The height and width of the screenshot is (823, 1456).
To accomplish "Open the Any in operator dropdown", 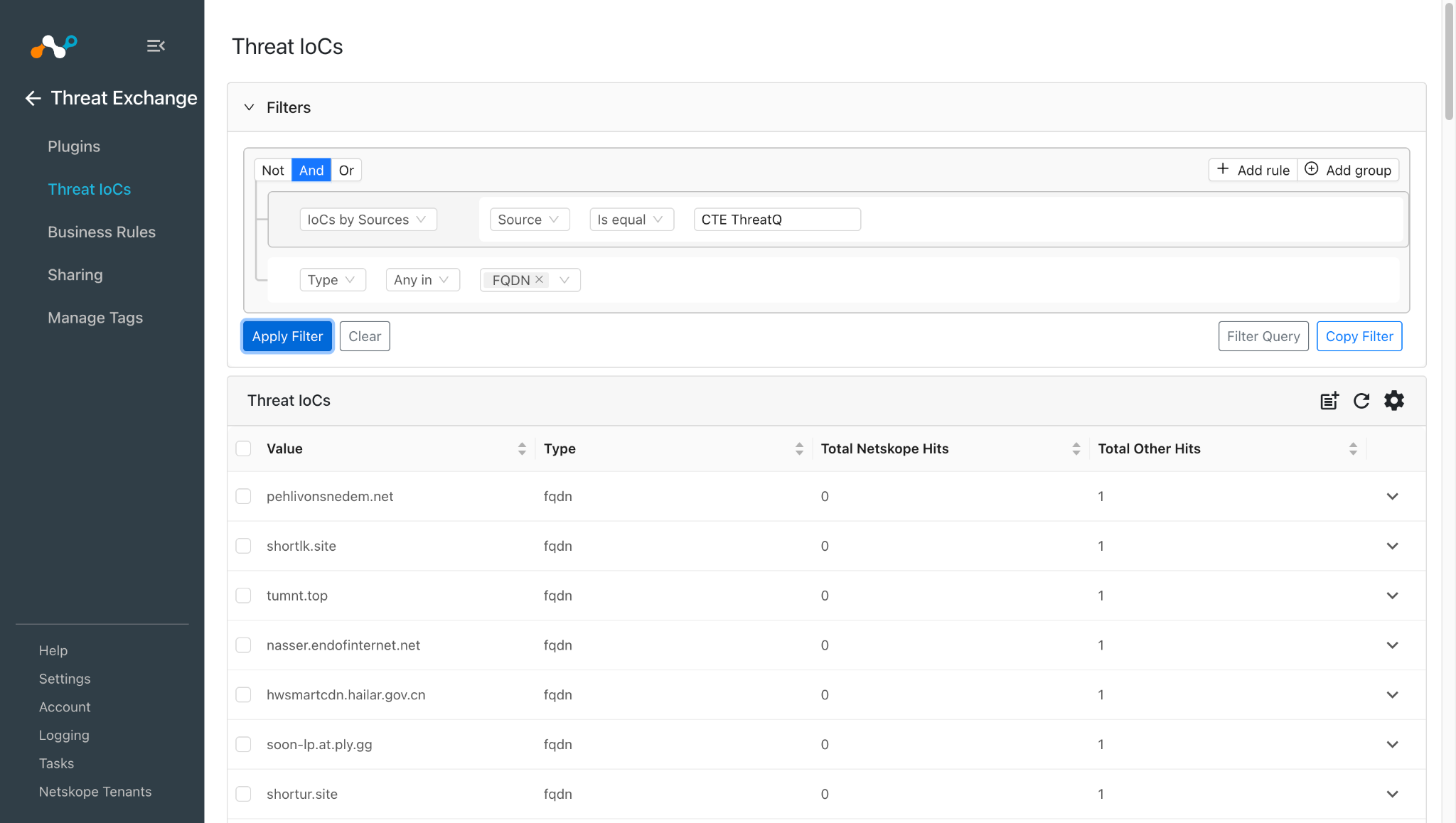I will [422, 280].
